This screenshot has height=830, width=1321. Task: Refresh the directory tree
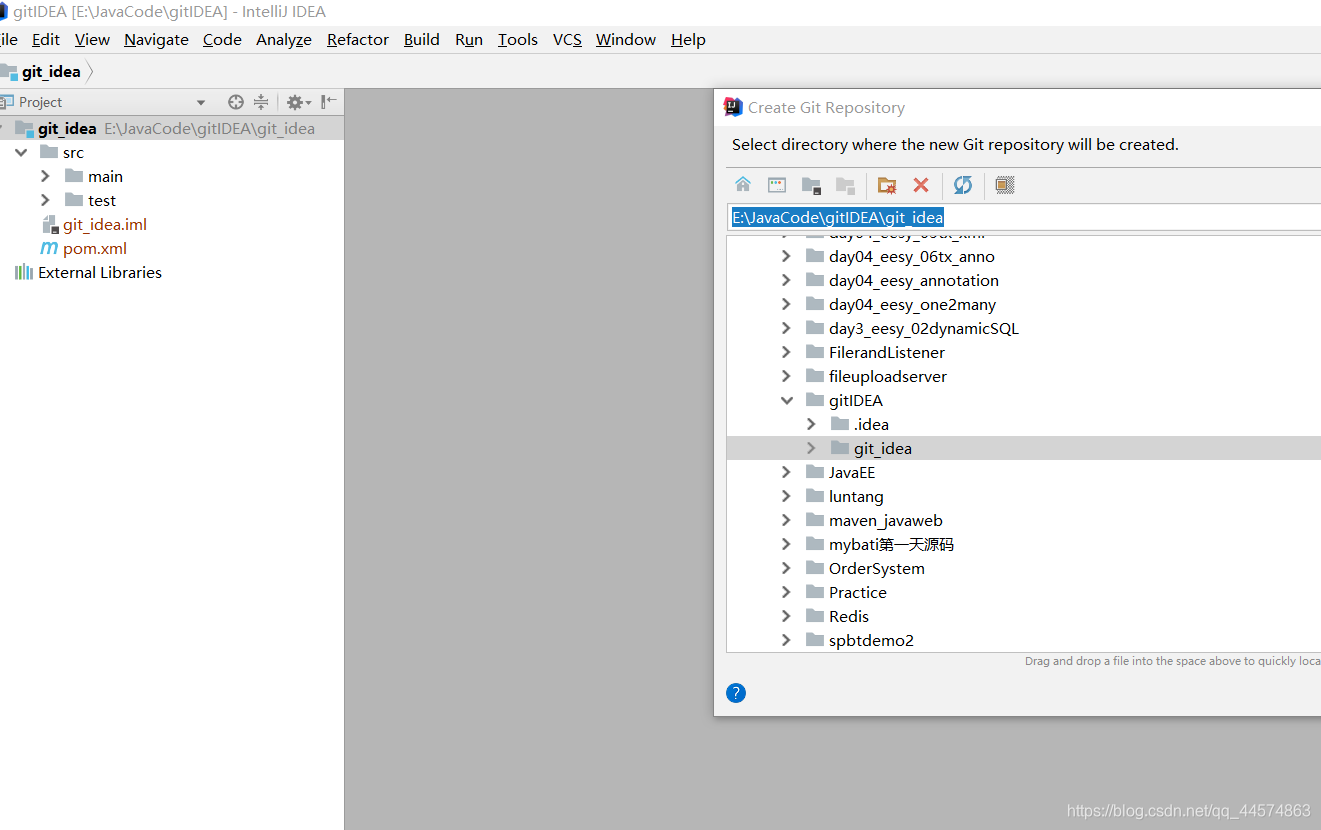pyautogui.click(x=963, y=185)
